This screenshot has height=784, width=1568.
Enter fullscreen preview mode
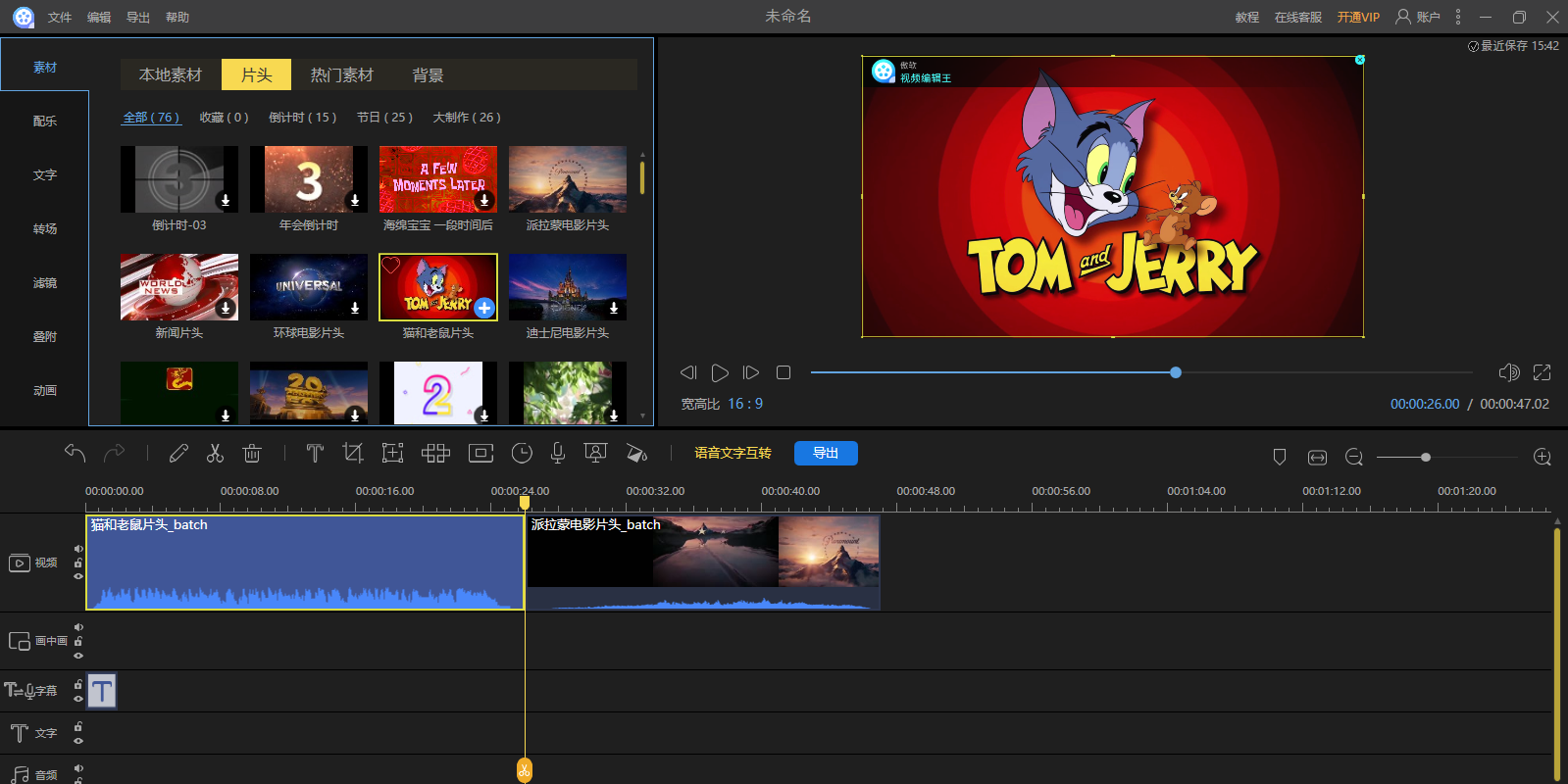tap(1542, 372)
